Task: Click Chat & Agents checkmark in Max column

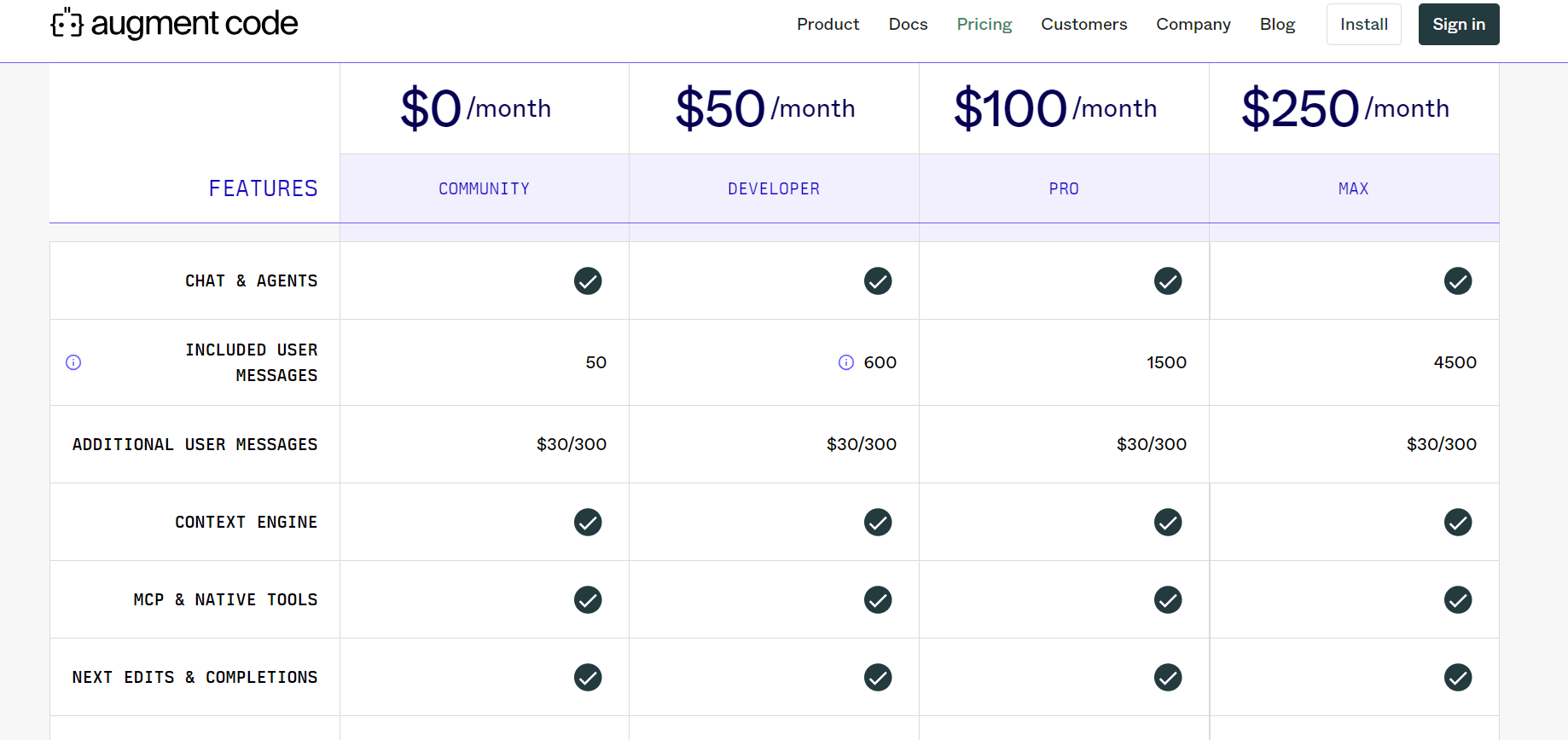Action: (1458, 280)
